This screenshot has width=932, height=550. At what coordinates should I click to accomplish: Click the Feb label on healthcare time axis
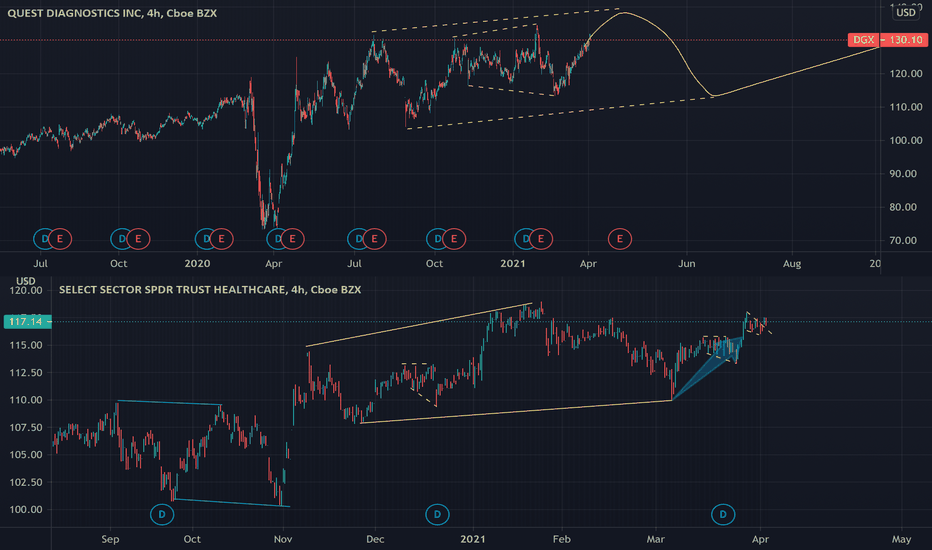click(562, 539)
